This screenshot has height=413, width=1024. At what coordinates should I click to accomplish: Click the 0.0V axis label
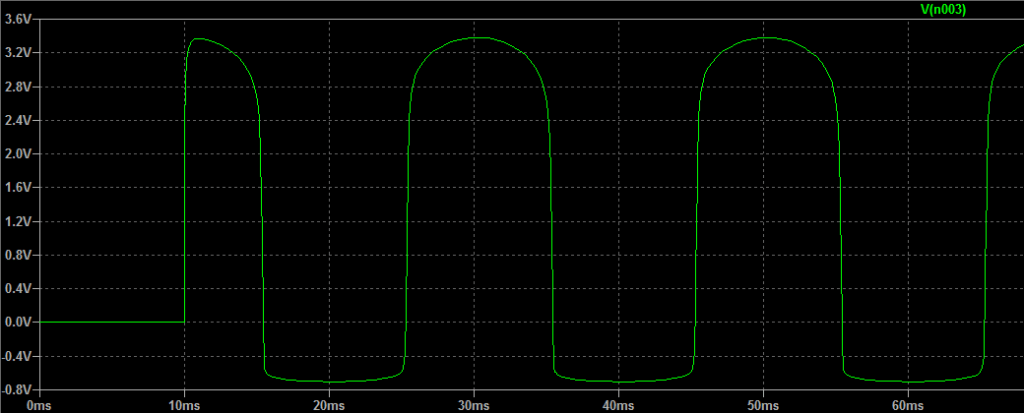pos(18,322)
